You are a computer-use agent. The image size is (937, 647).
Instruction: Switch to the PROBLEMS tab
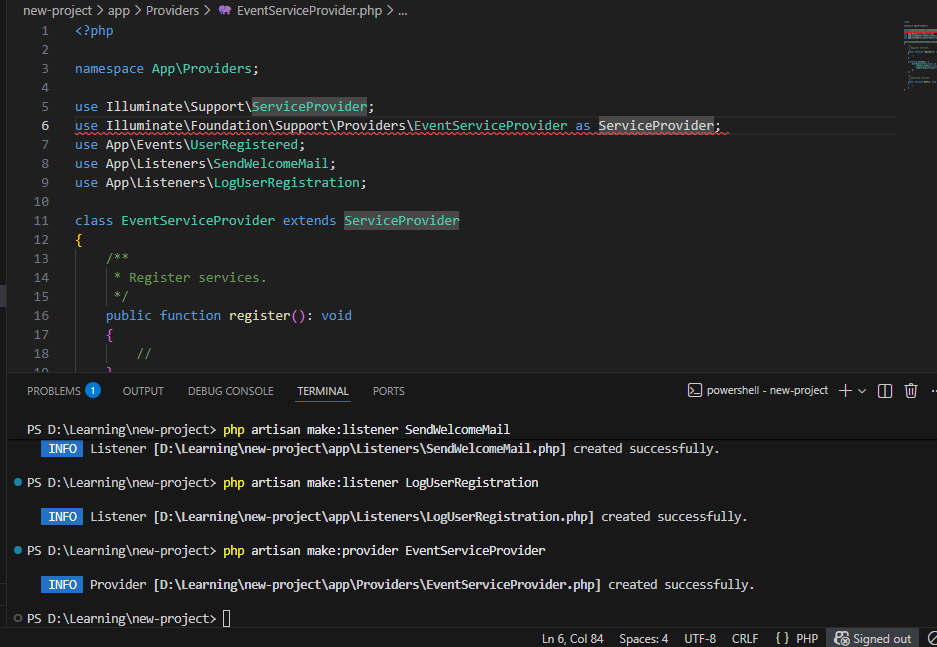tap(54, 391)
